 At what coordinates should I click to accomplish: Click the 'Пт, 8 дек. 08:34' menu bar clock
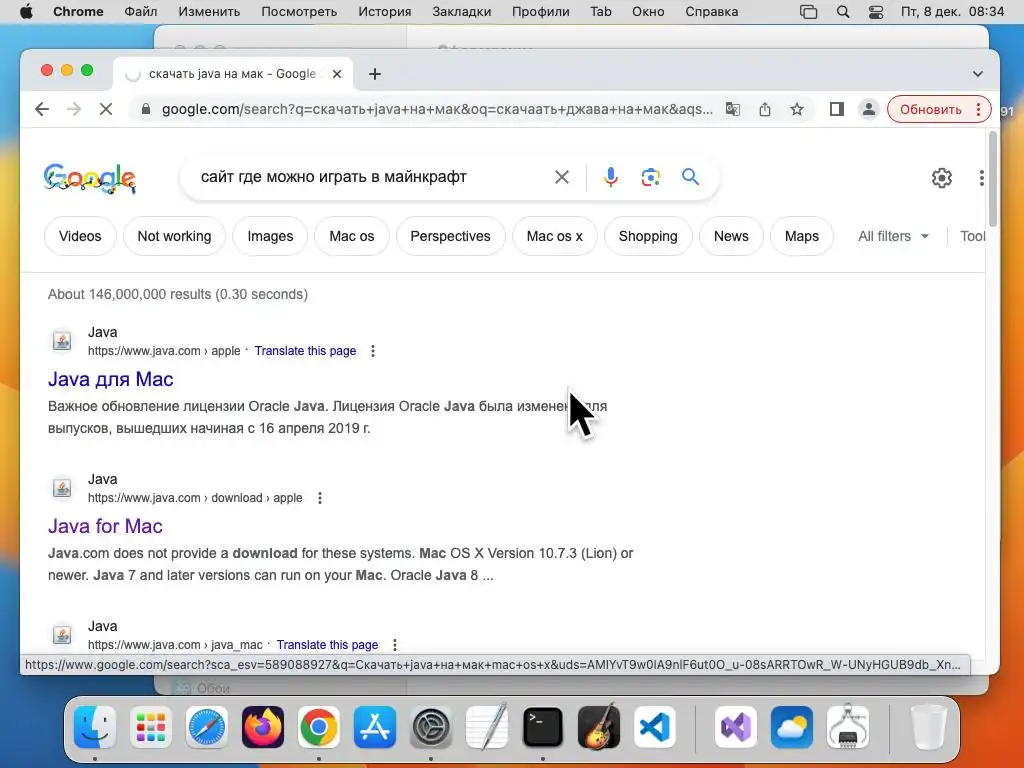pos(952,12)
